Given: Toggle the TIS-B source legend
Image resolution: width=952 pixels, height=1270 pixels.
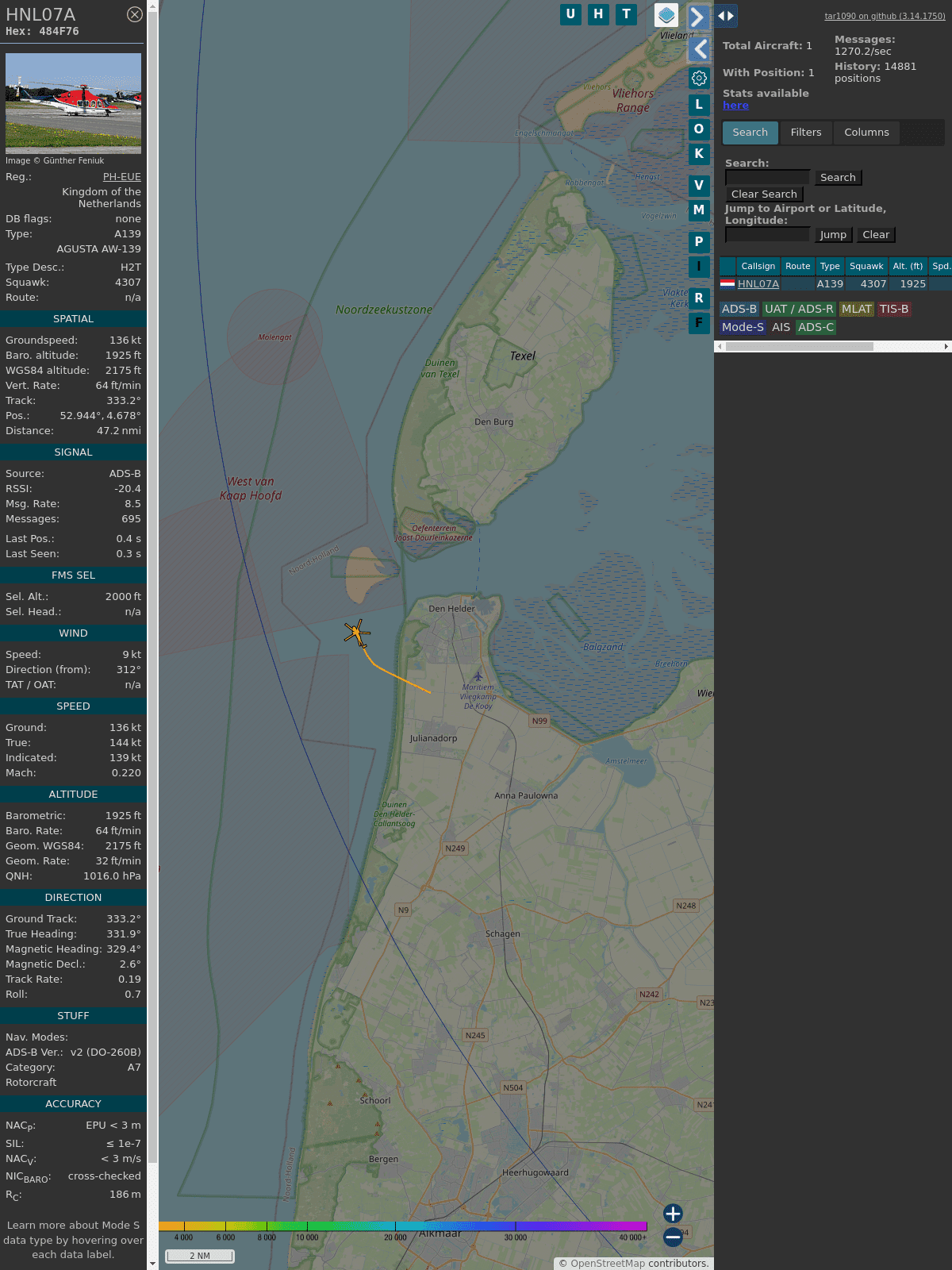Looking at the screenshot, I should [894, 310].
